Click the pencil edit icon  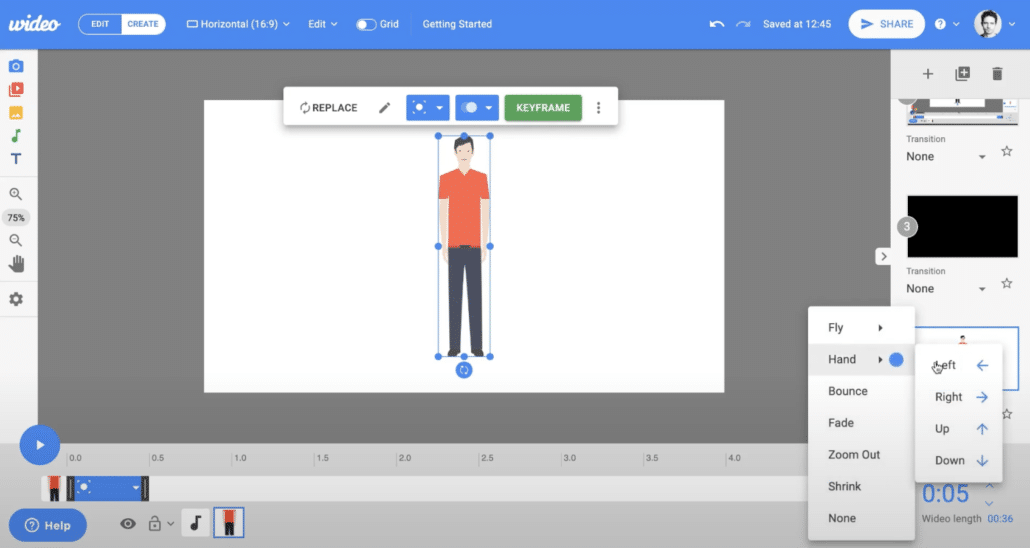coord(384,108)
